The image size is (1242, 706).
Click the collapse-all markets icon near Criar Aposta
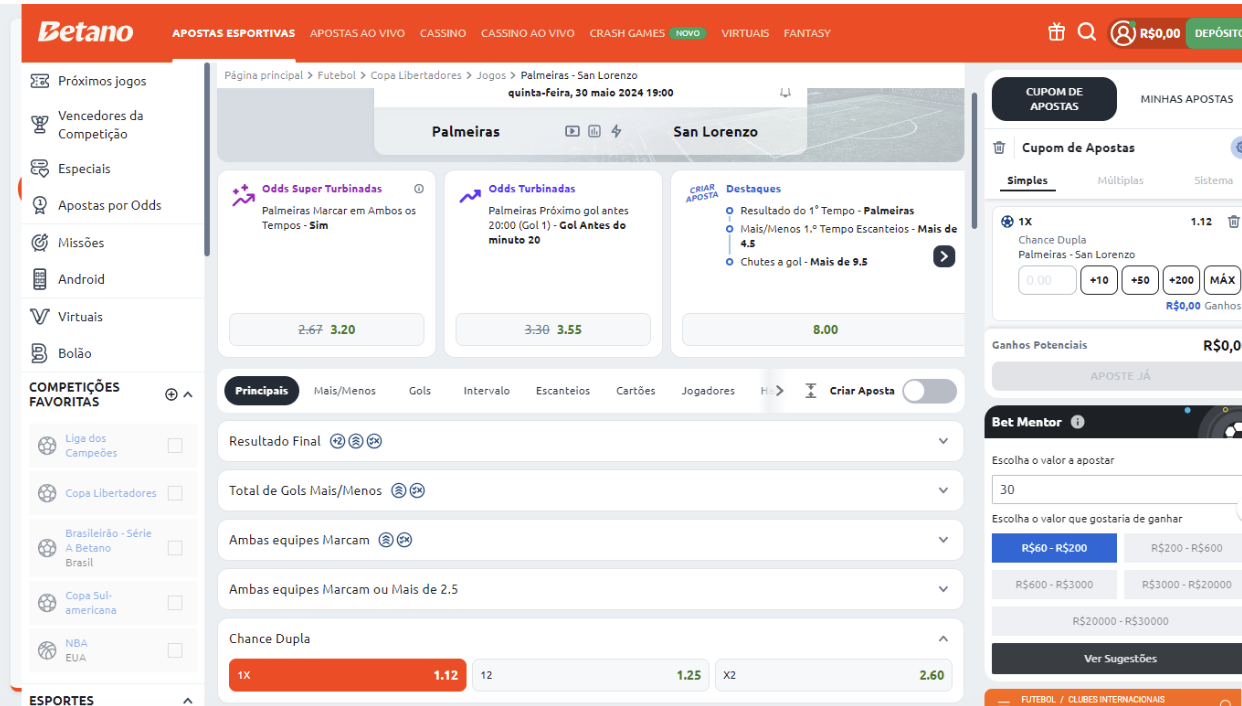[811, 391]
